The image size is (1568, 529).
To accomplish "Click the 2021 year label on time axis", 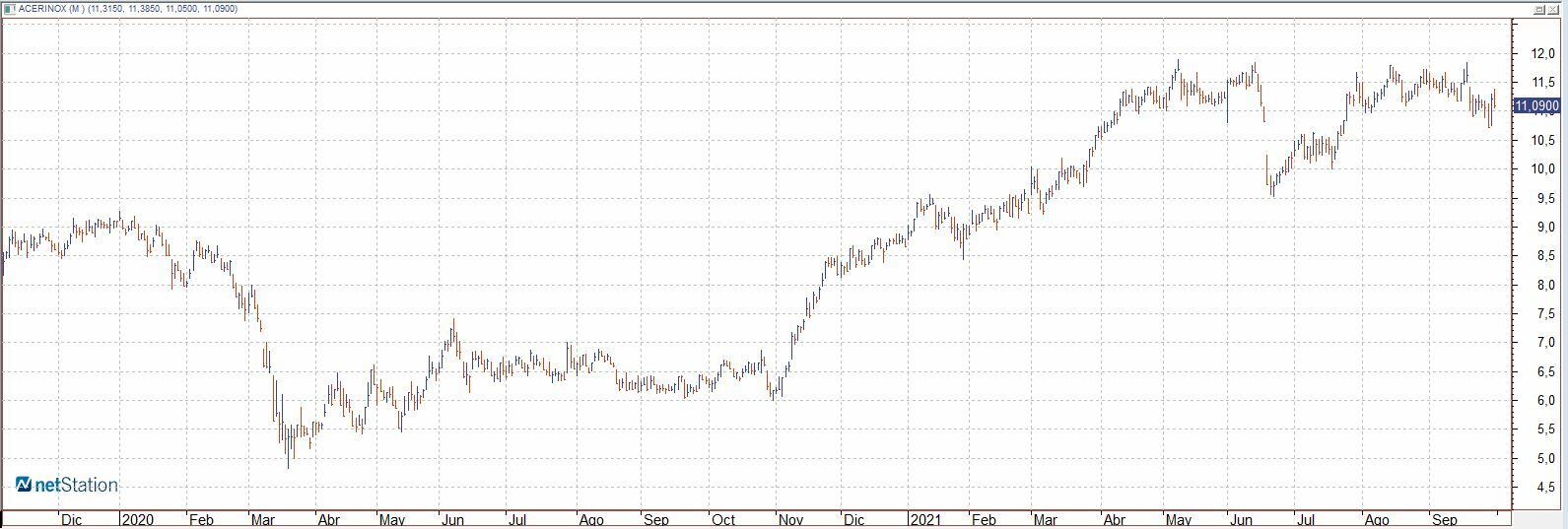I will [x=925, y=518].
